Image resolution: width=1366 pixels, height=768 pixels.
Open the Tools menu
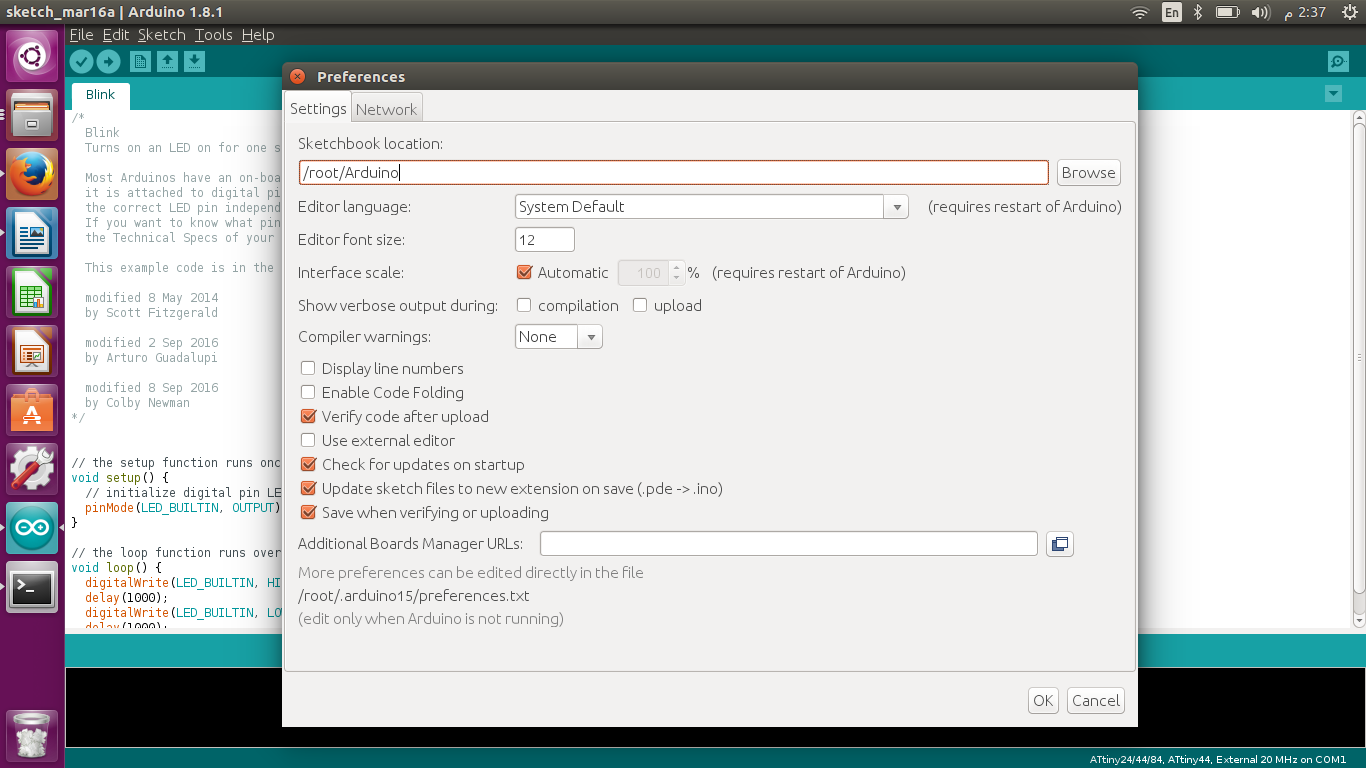[213, 34]
